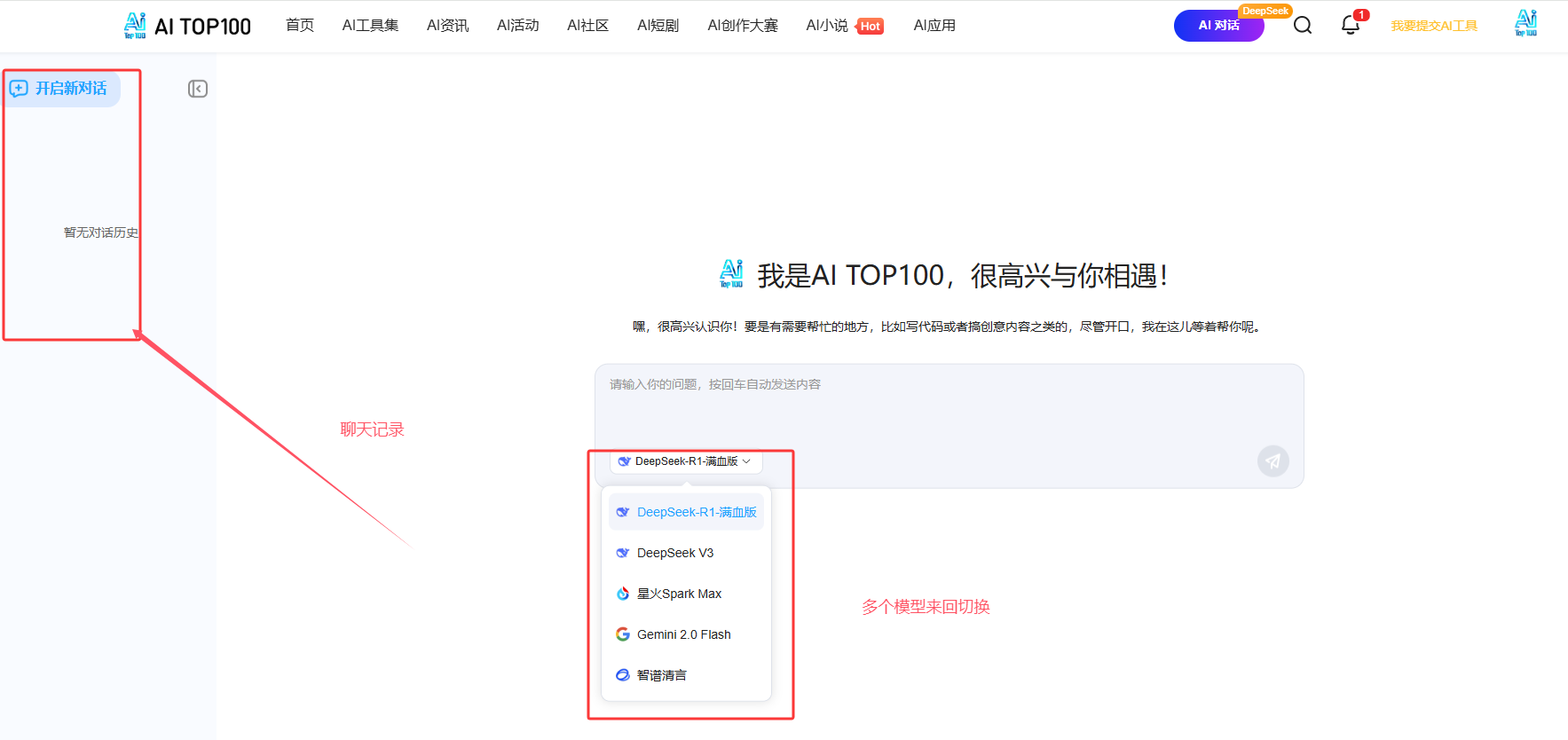Select DeepSeek V3 model option

click(686, 553)
